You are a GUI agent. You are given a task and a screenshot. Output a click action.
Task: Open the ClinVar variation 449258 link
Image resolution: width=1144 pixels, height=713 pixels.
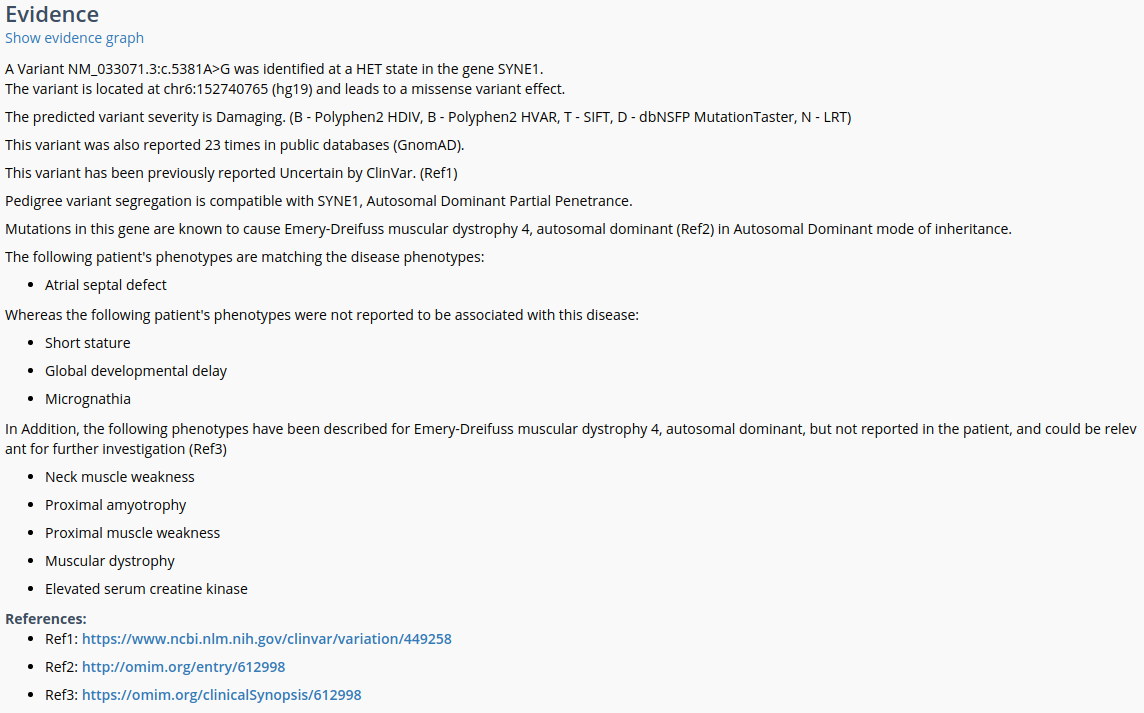[x=266, y=639]
